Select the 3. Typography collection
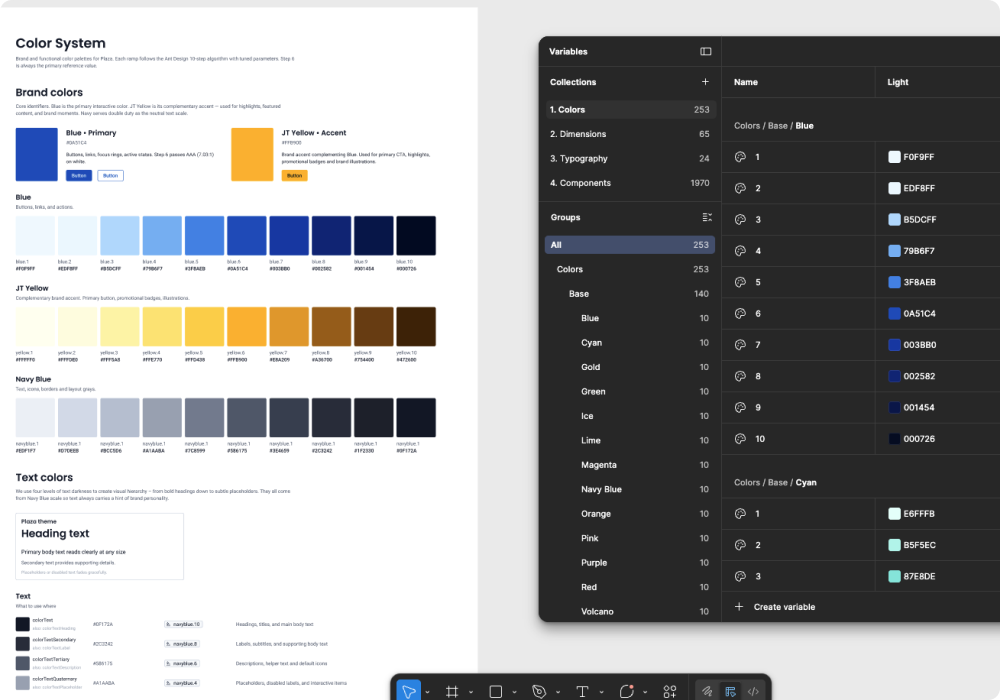Screen dimensions: 1000x700 tap(630, 158)
